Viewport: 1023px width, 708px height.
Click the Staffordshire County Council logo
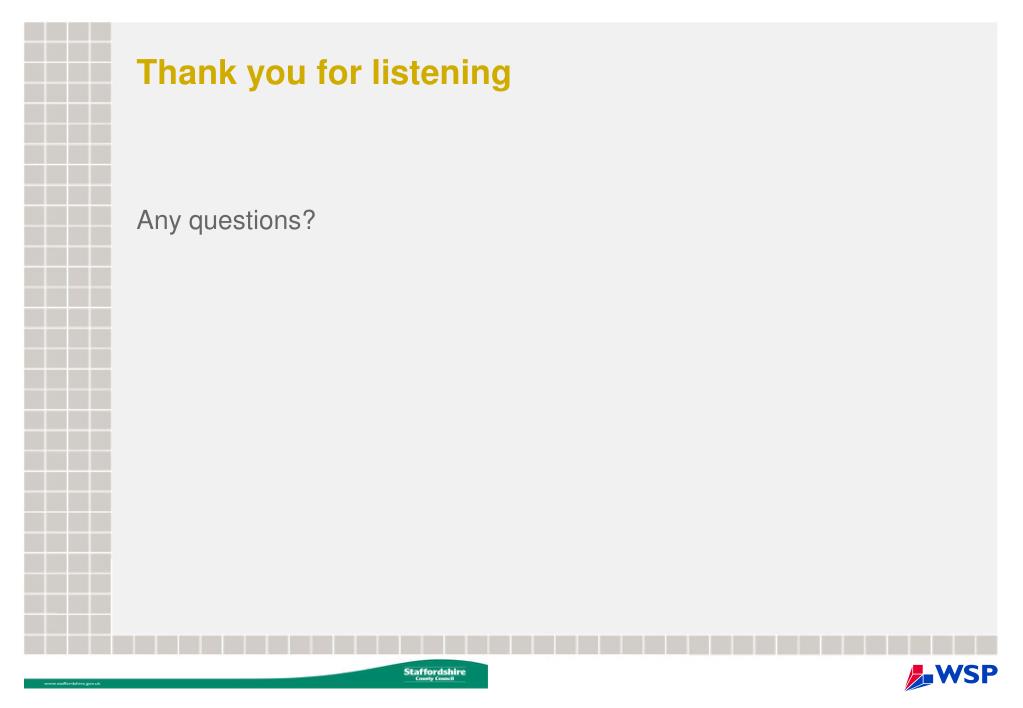(435, 674)
